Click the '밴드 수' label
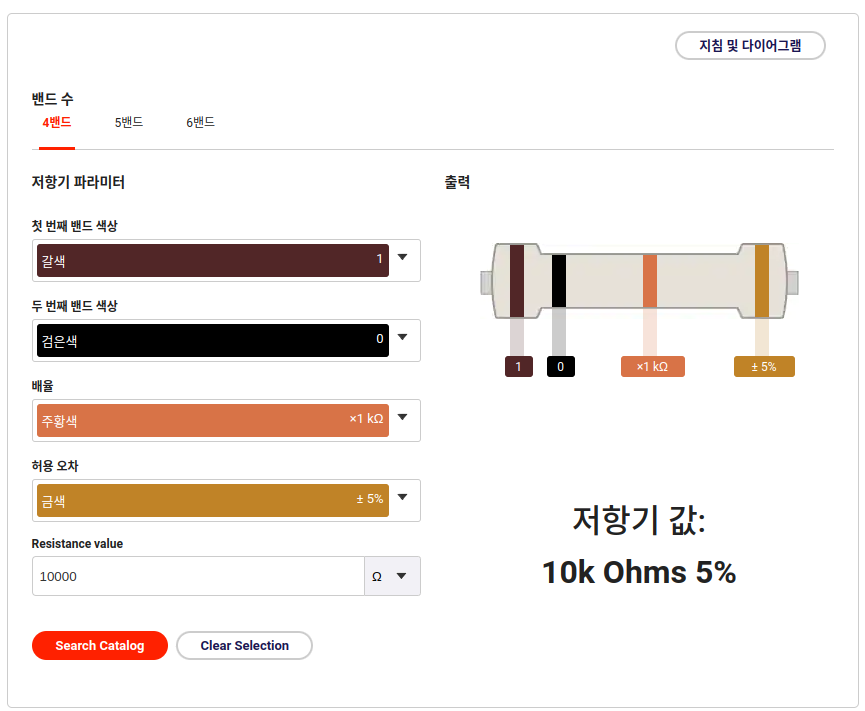Screen dimensions: 865x711 52,99
